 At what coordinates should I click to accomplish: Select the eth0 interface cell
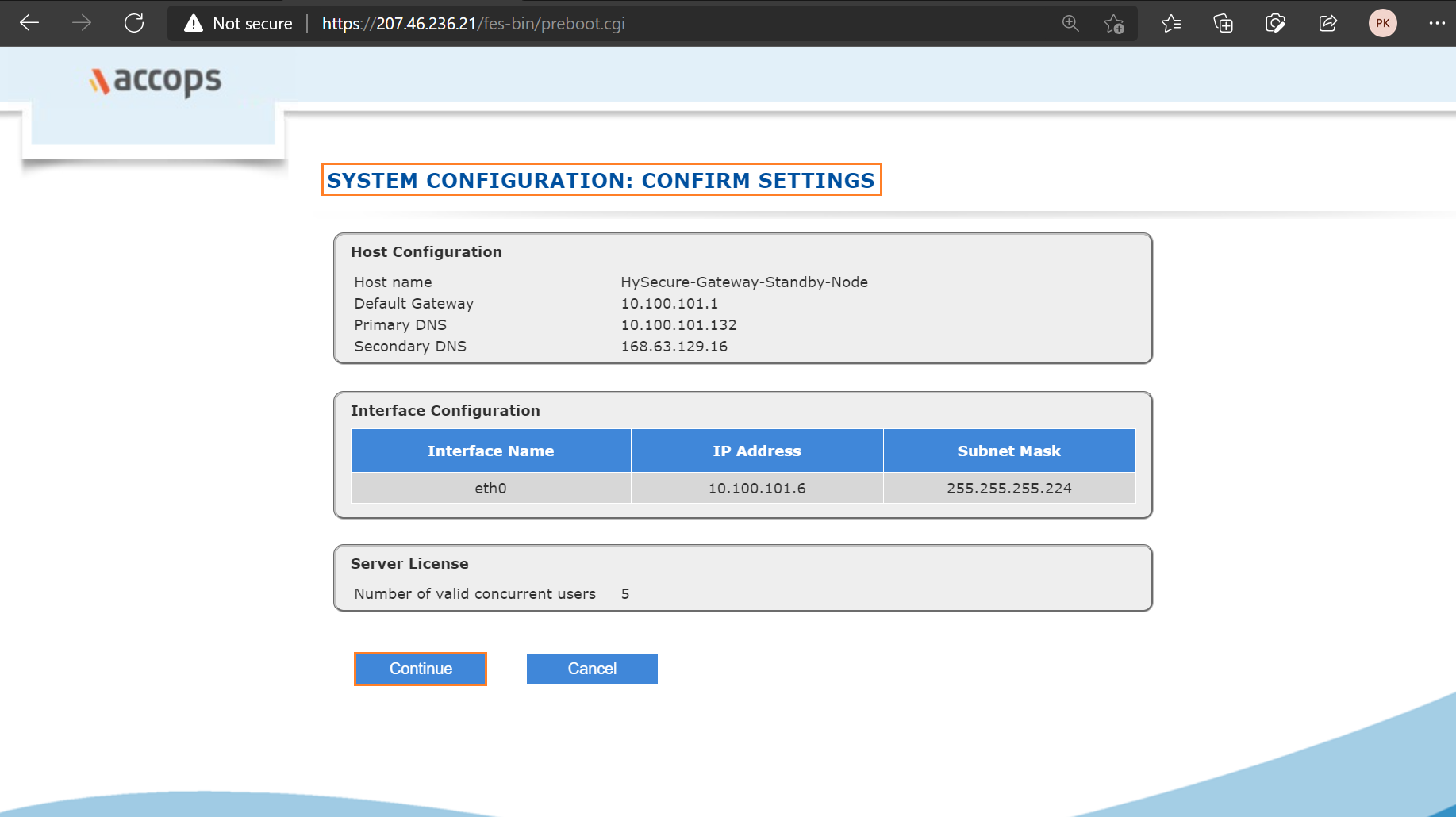[x=490, y=488]
